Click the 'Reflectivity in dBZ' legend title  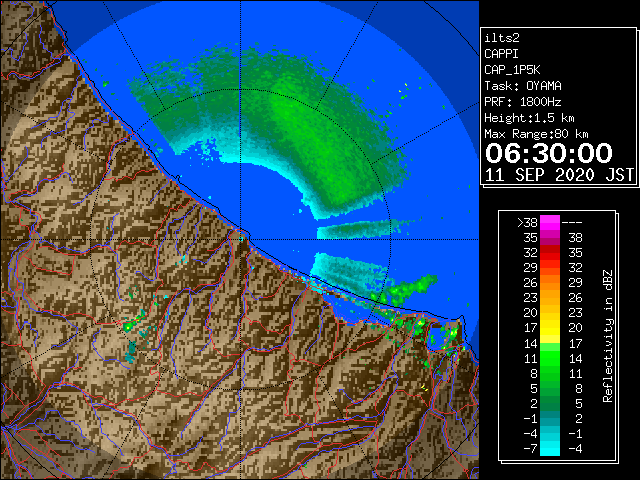click(x=608, y=336)
